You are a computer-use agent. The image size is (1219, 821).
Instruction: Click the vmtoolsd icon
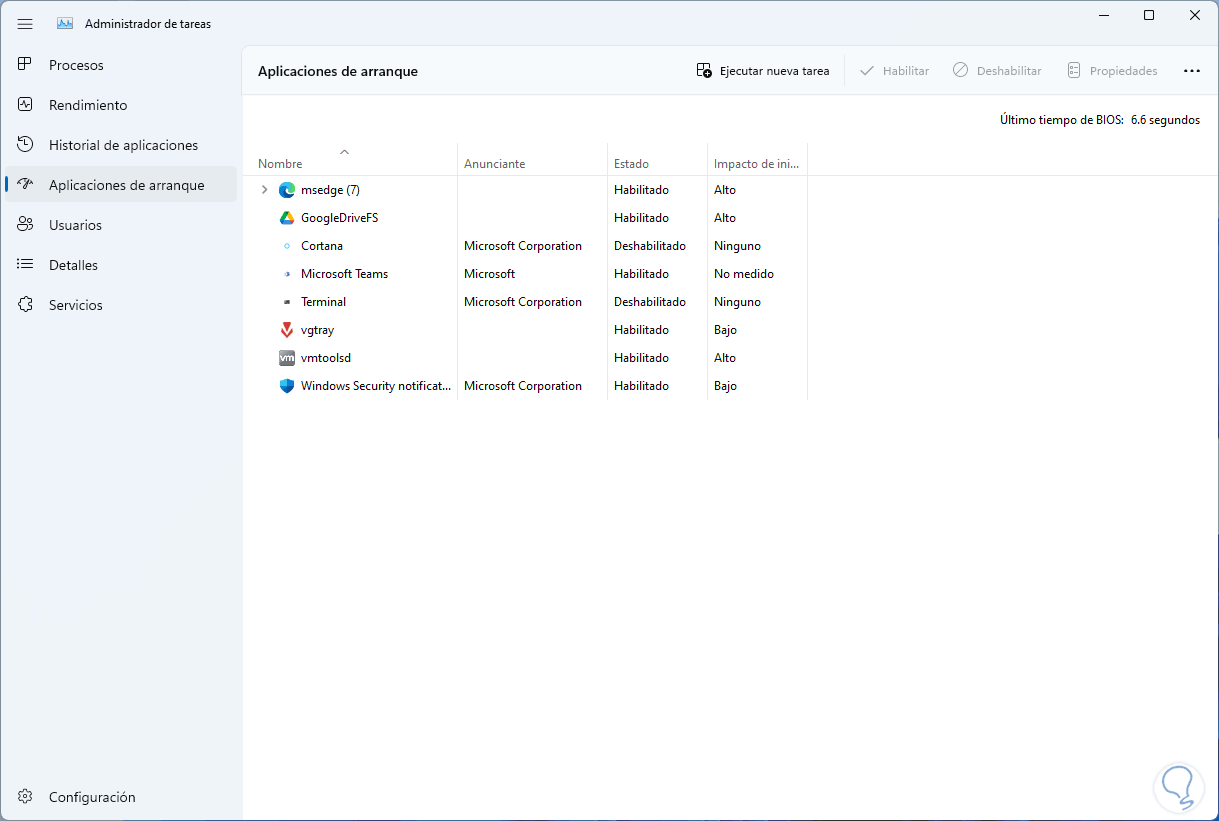(x=287, y=358)
